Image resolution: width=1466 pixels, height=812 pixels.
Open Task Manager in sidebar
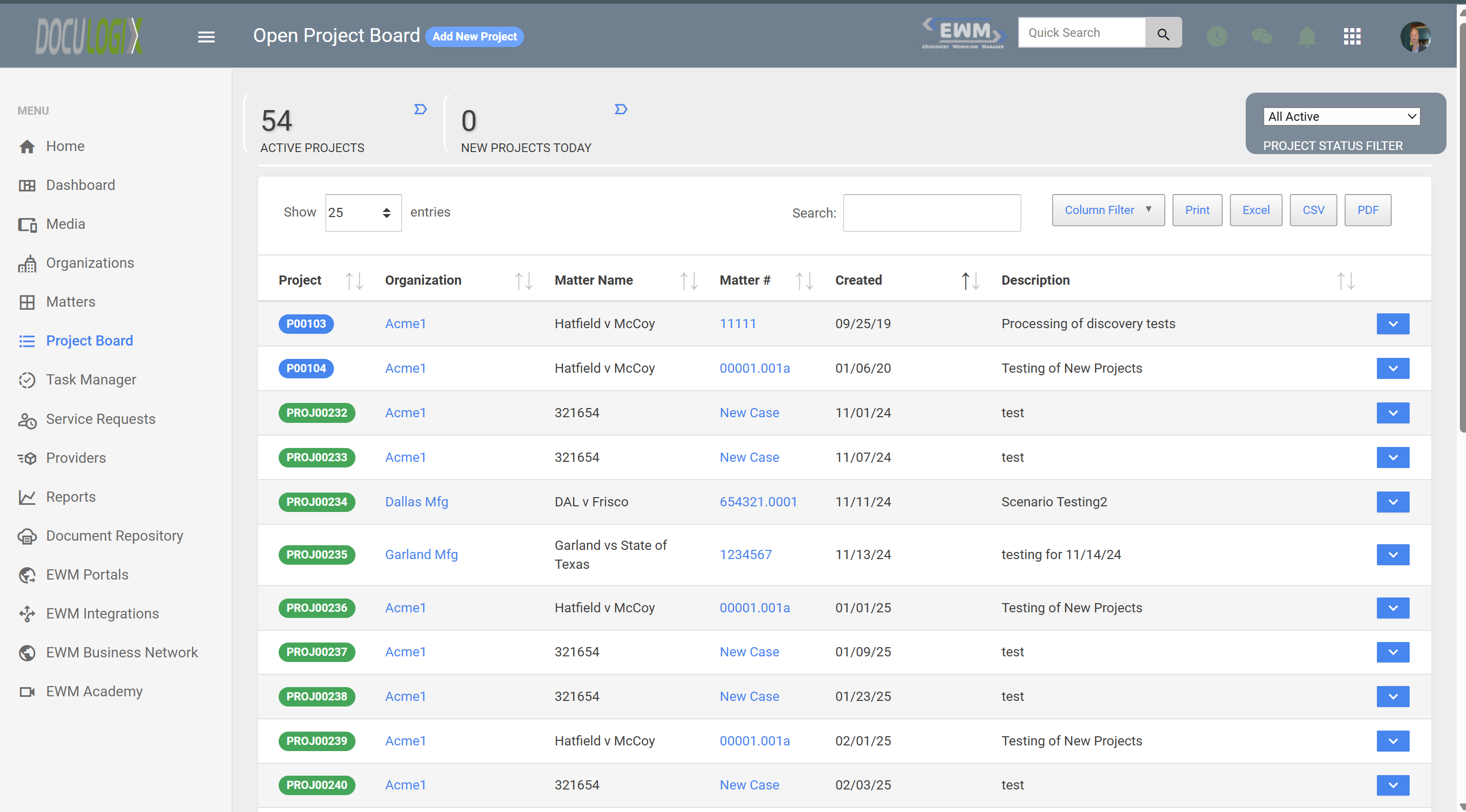(x=91, y=380)
